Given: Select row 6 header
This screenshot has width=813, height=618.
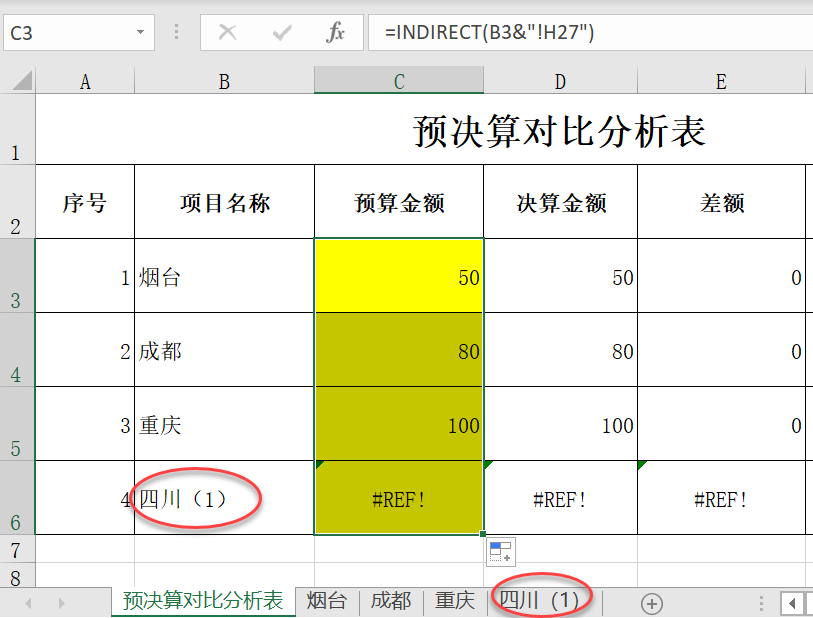Looking at the screenshot, I should click(x=17, y=497).
